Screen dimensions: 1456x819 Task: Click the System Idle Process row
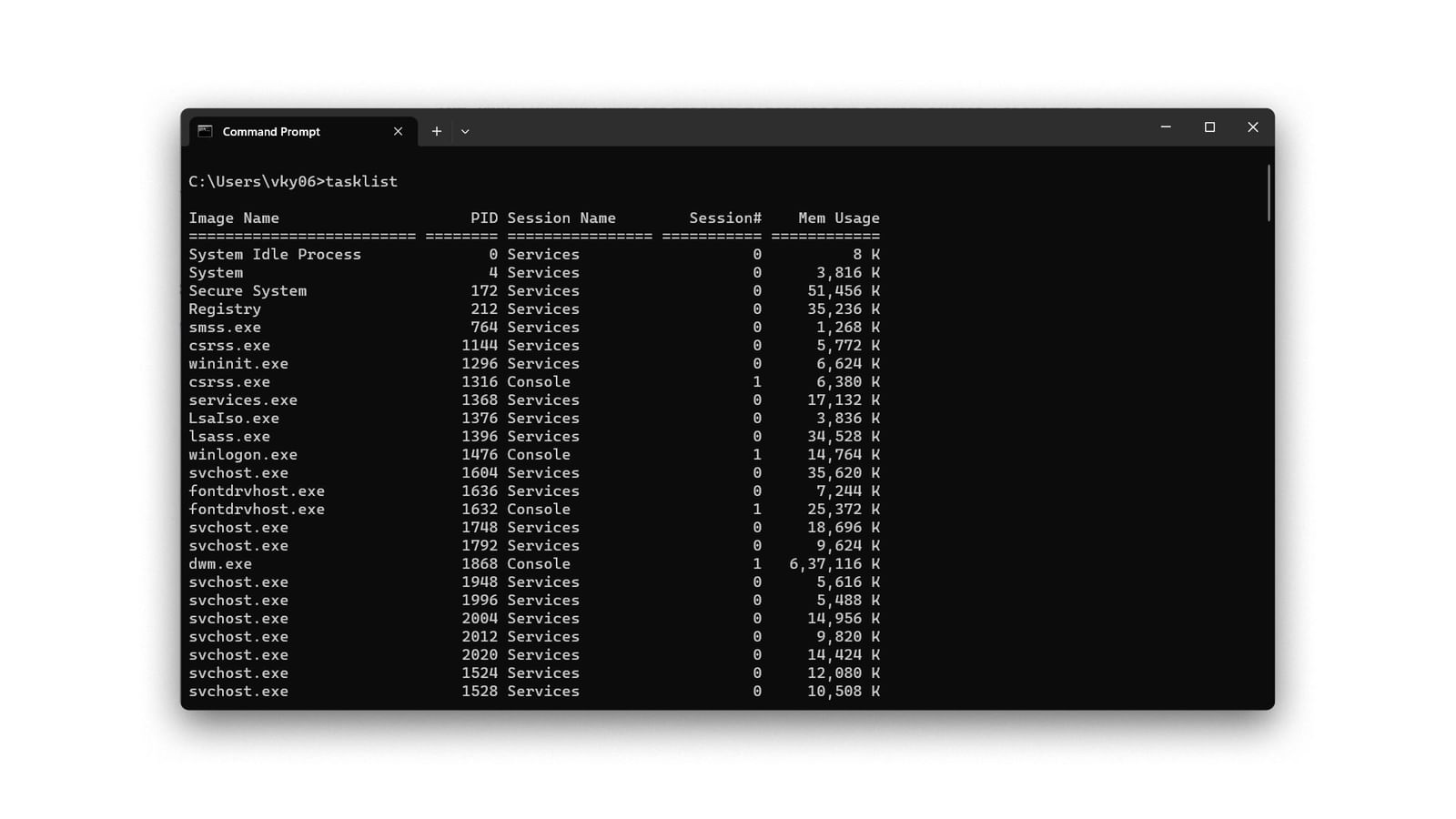(275, 254)
